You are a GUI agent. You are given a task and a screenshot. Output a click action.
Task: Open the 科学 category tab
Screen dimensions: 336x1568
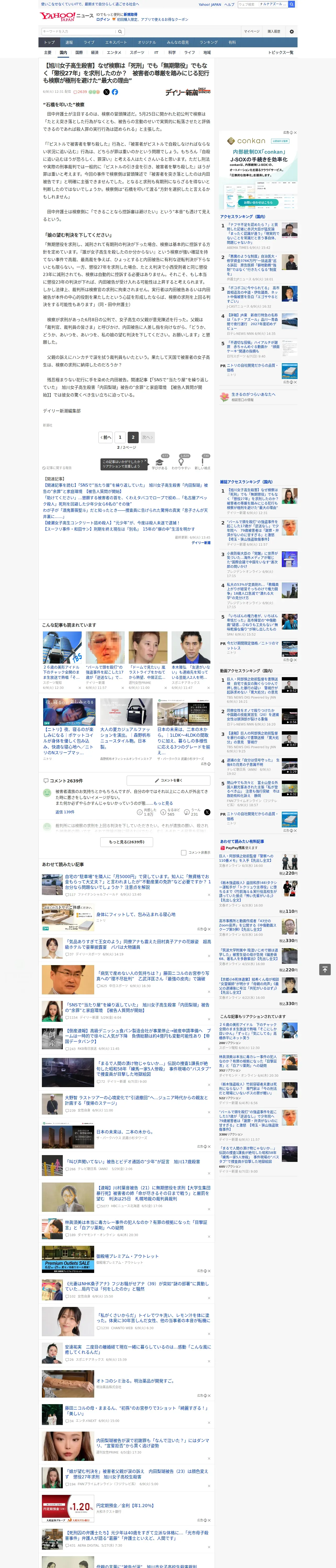172,52
